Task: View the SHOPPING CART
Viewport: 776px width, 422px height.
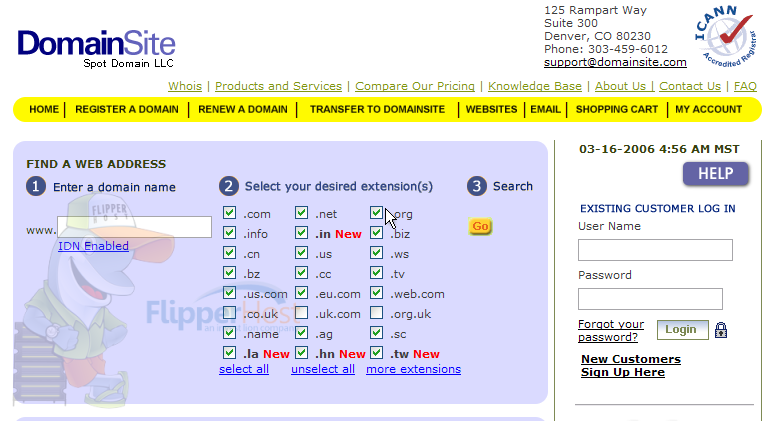Action: point(617,109)
